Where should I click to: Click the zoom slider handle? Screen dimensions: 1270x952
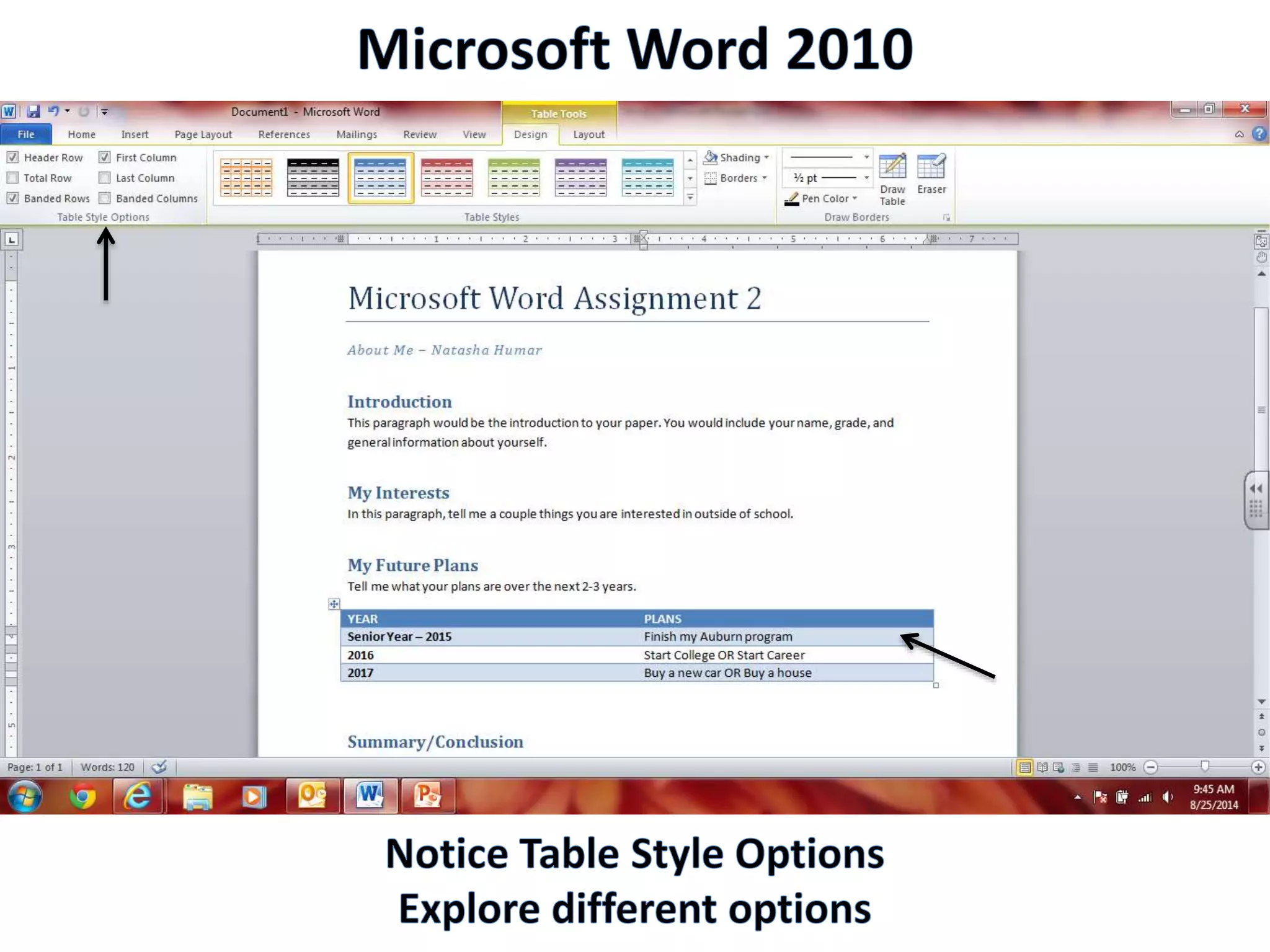(1205, 767)
